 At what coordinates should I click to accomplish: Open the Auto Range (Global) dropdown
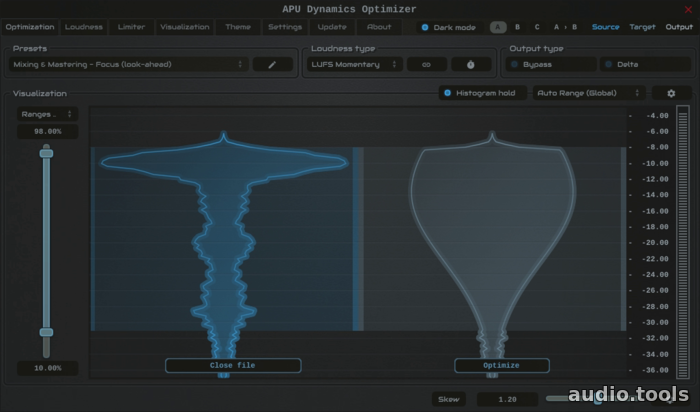pos(589,93)
